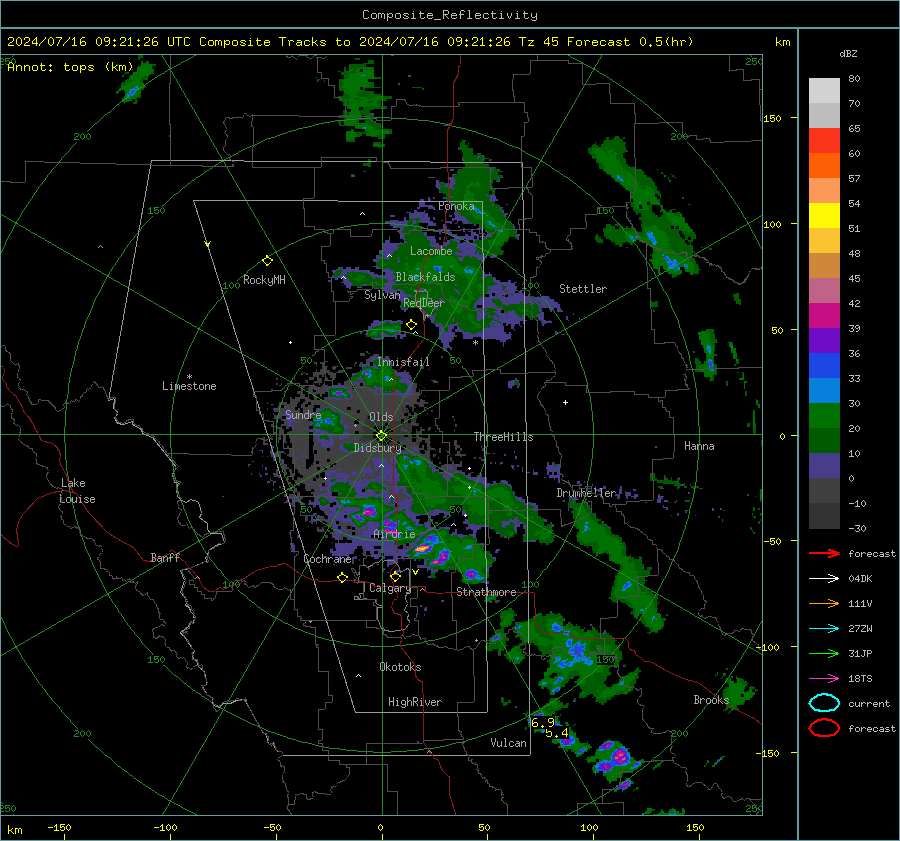Click the Airdrie city label

tap(394, 534)
